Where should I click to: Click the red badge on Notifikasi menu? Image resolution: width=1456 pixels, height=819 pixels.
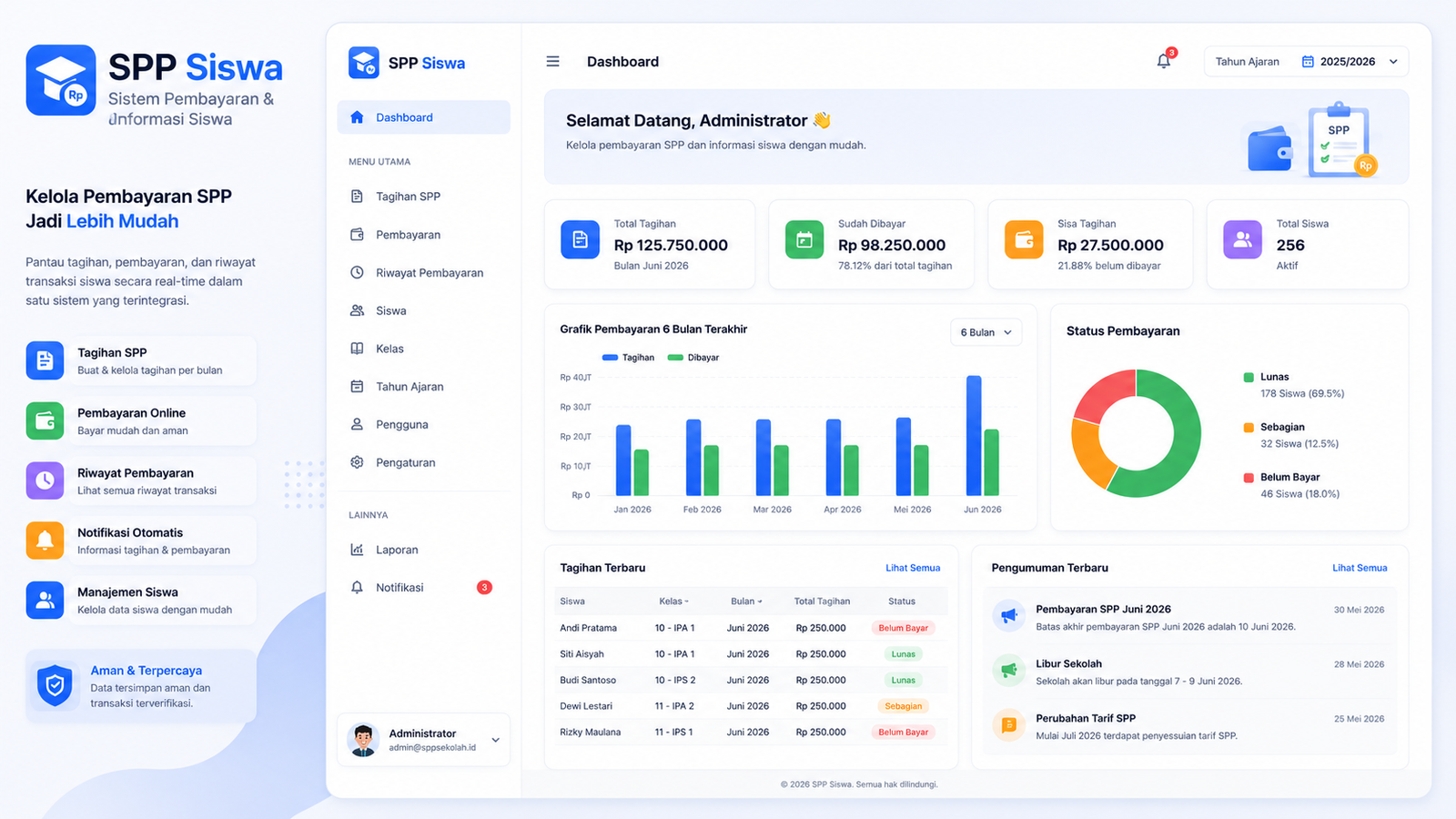(x=484, y=588)
